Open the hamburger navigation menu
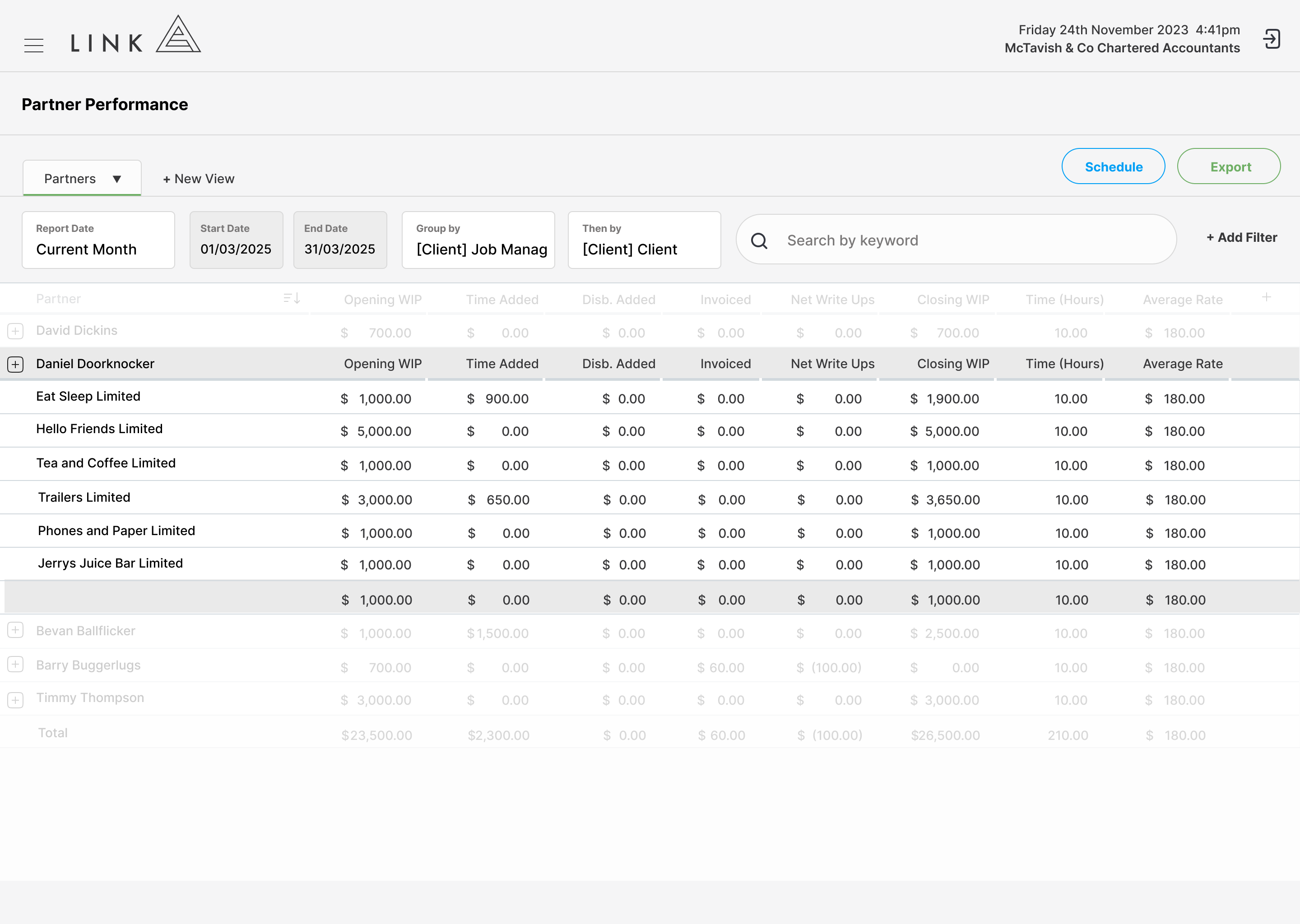The width and height of the screenshot is (1300, 924). coord(33,46)
